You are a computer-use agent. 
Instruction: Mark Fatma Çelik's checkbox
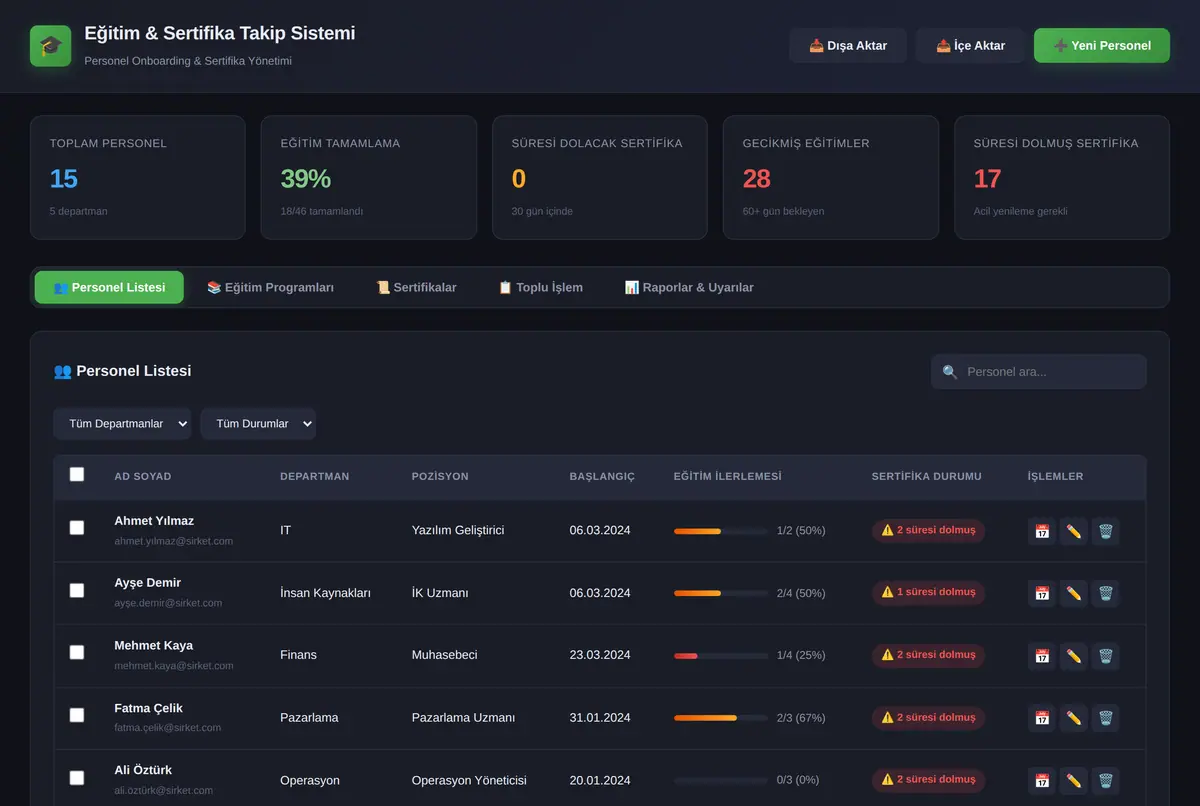coord(77,715)
